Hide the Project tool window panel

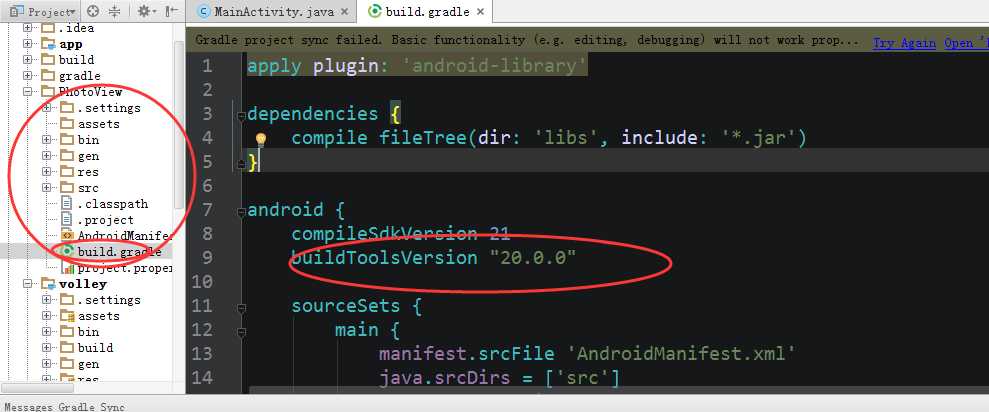click(171, 11)
